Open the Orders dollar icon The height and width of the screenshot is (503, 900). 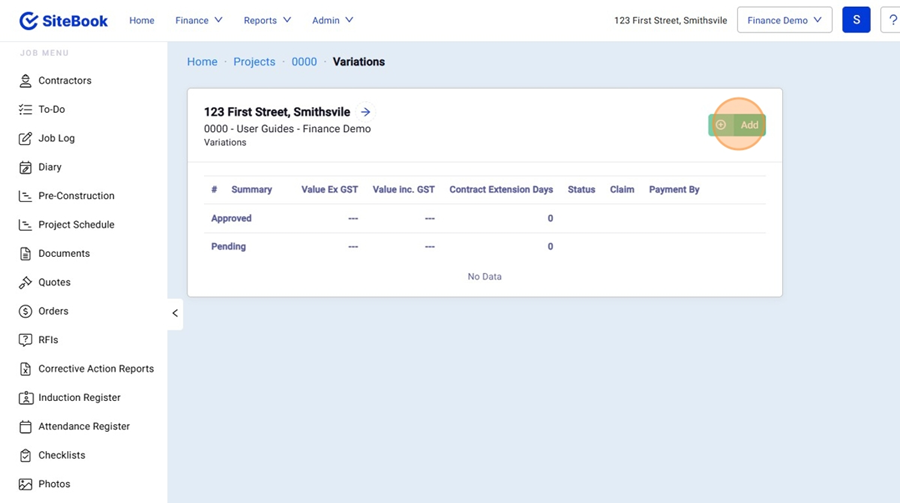click(x=26, y=312)
